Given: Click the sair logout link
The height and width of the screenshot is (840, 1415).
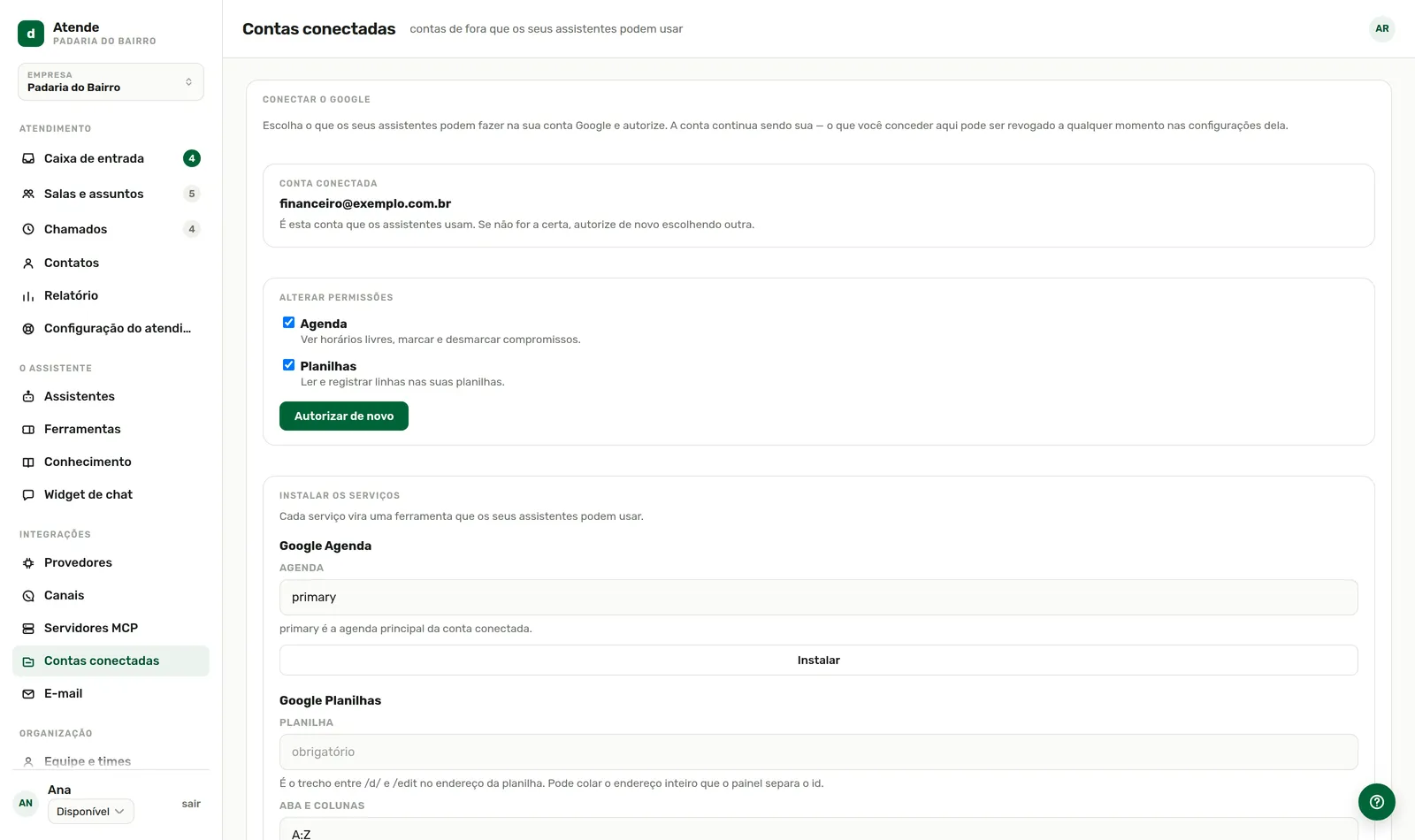Looking at the screenshot, I should (x=191, y=804).
